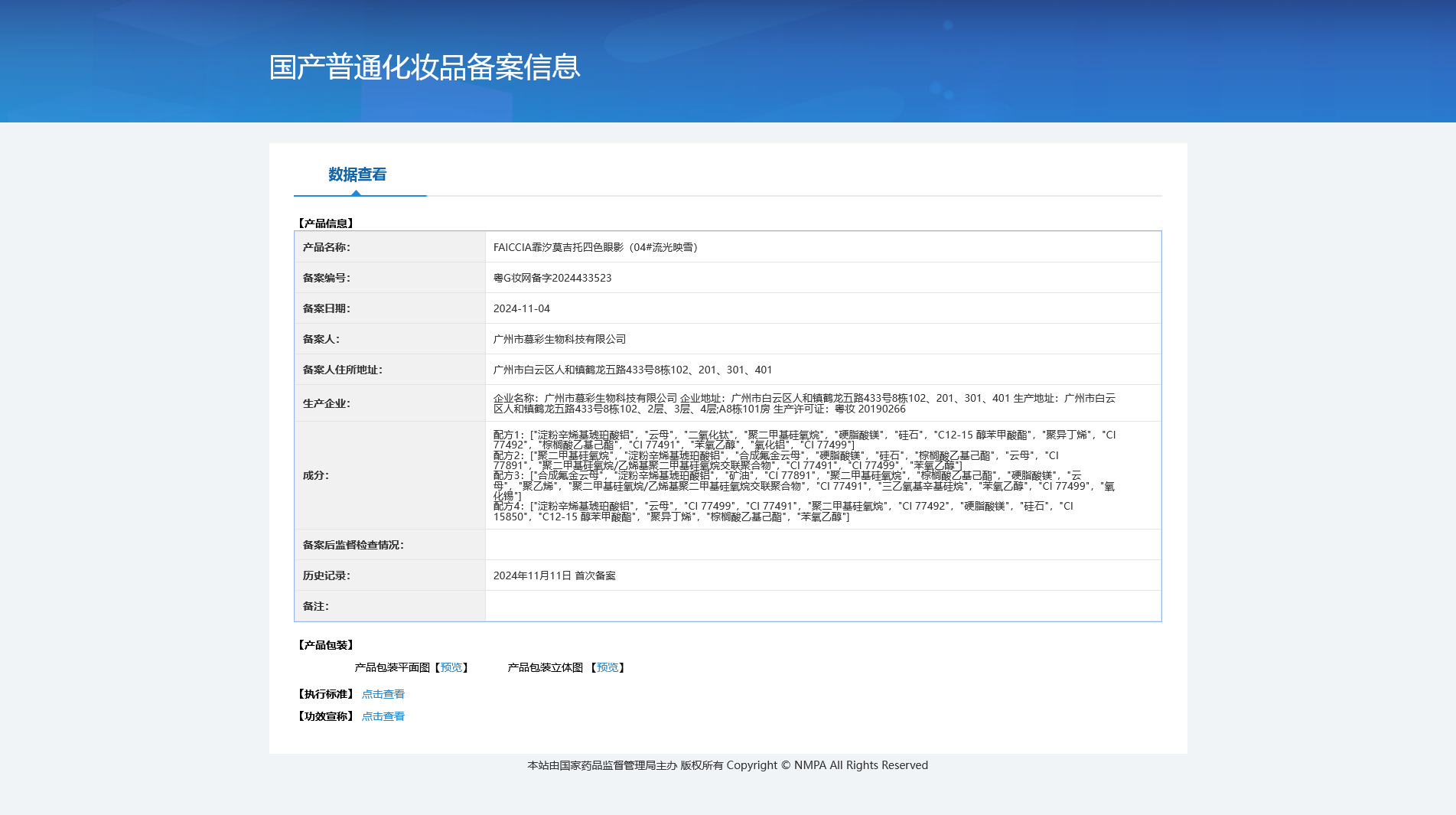Click the 备注 label cell
The height and width of the screenshot is (815, 1456).
[390, 606]
